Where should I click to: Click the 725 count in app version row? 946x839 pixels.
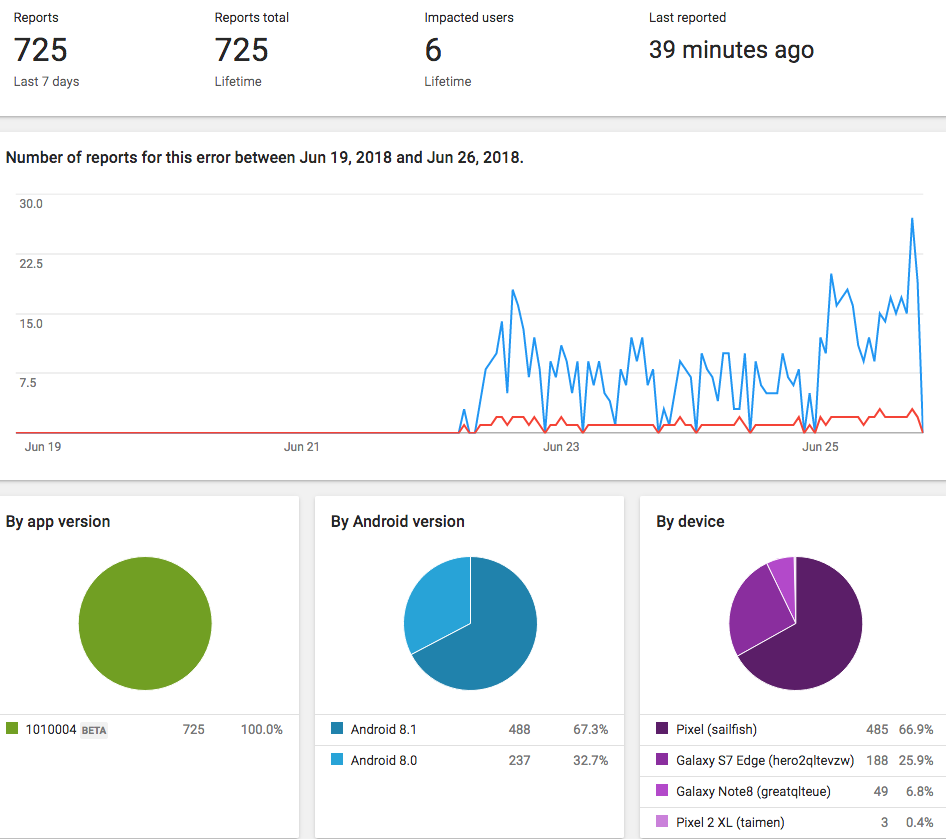coord(194,729)
